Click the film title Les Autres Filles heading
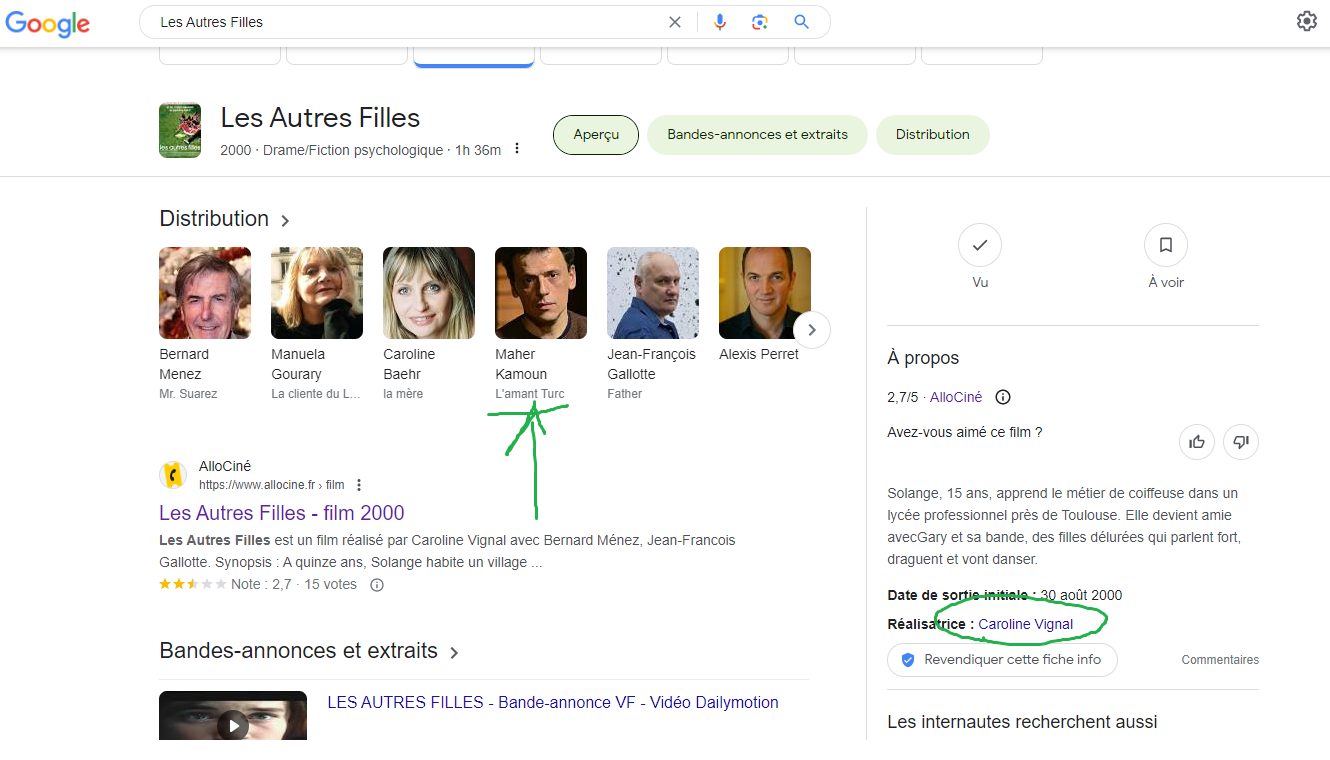 click(320, 118)
